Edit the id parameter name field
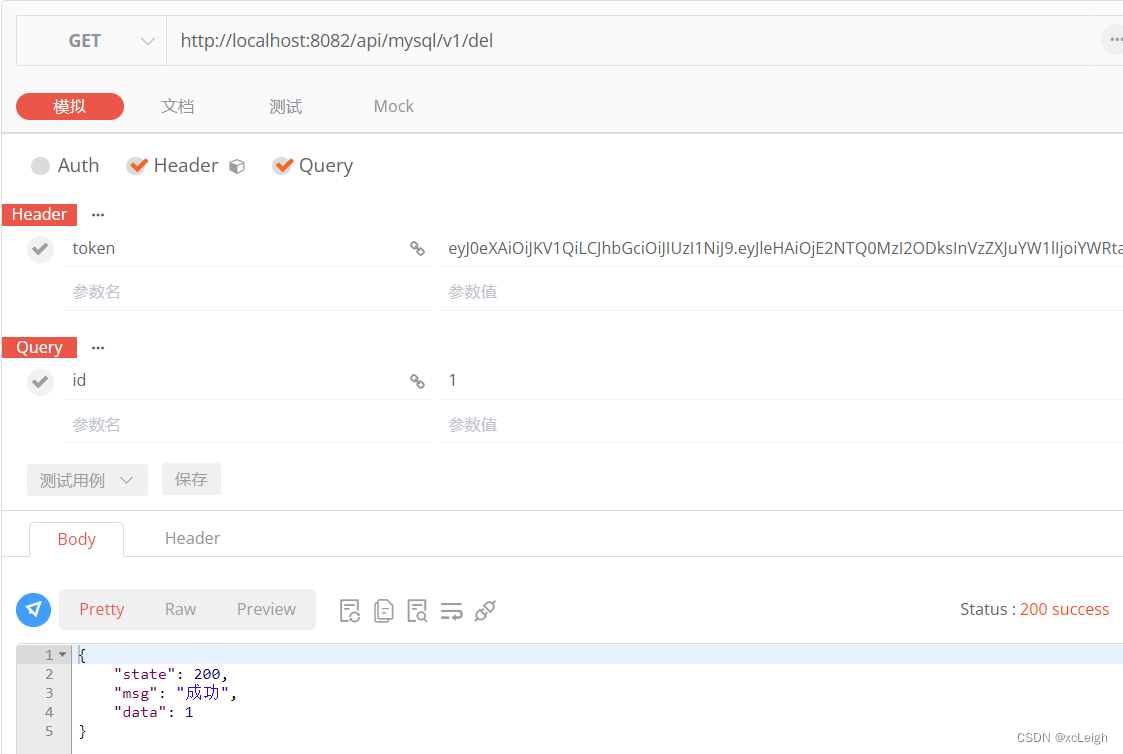1123x754 pixels. pos(236,381)
